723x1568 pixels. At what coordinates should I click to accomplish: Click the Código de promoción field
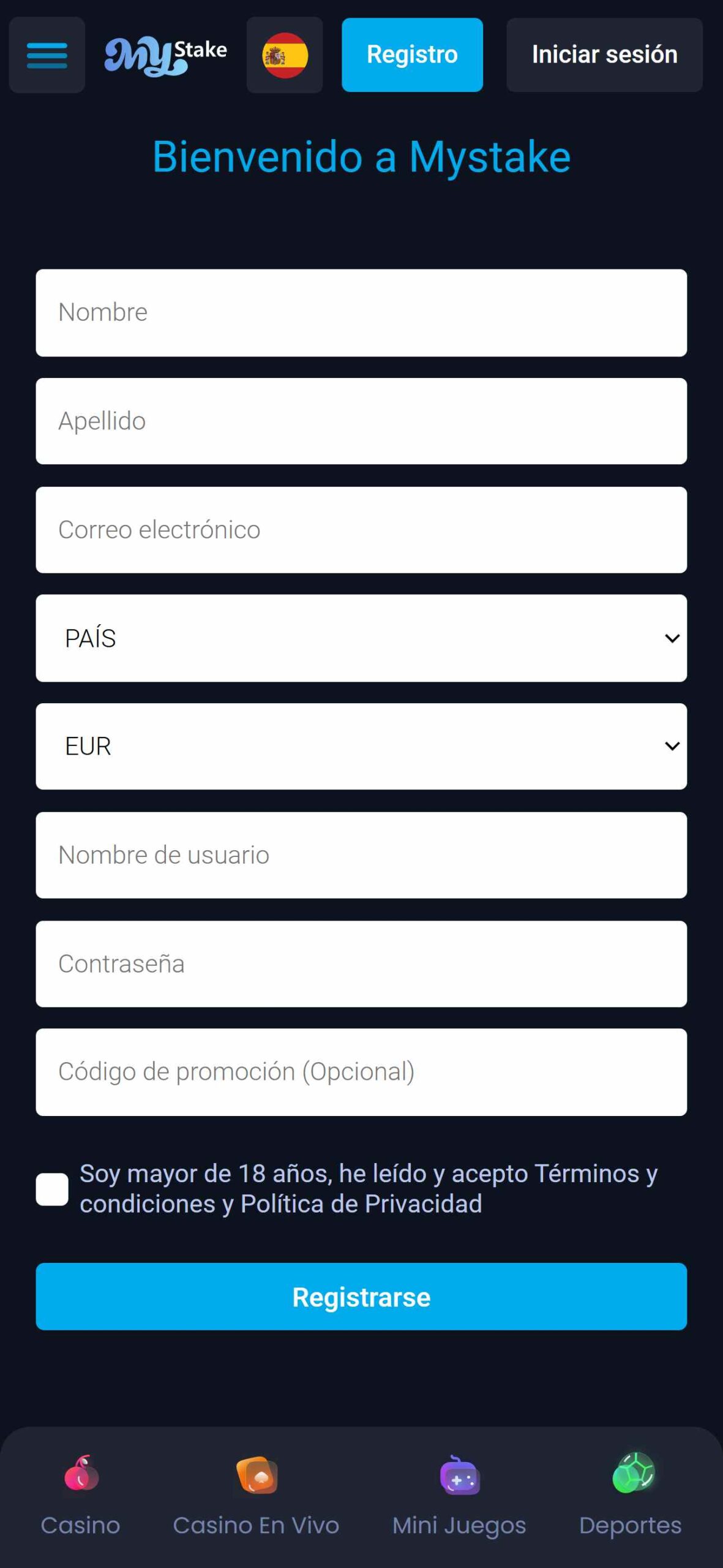click(361, 1072)
